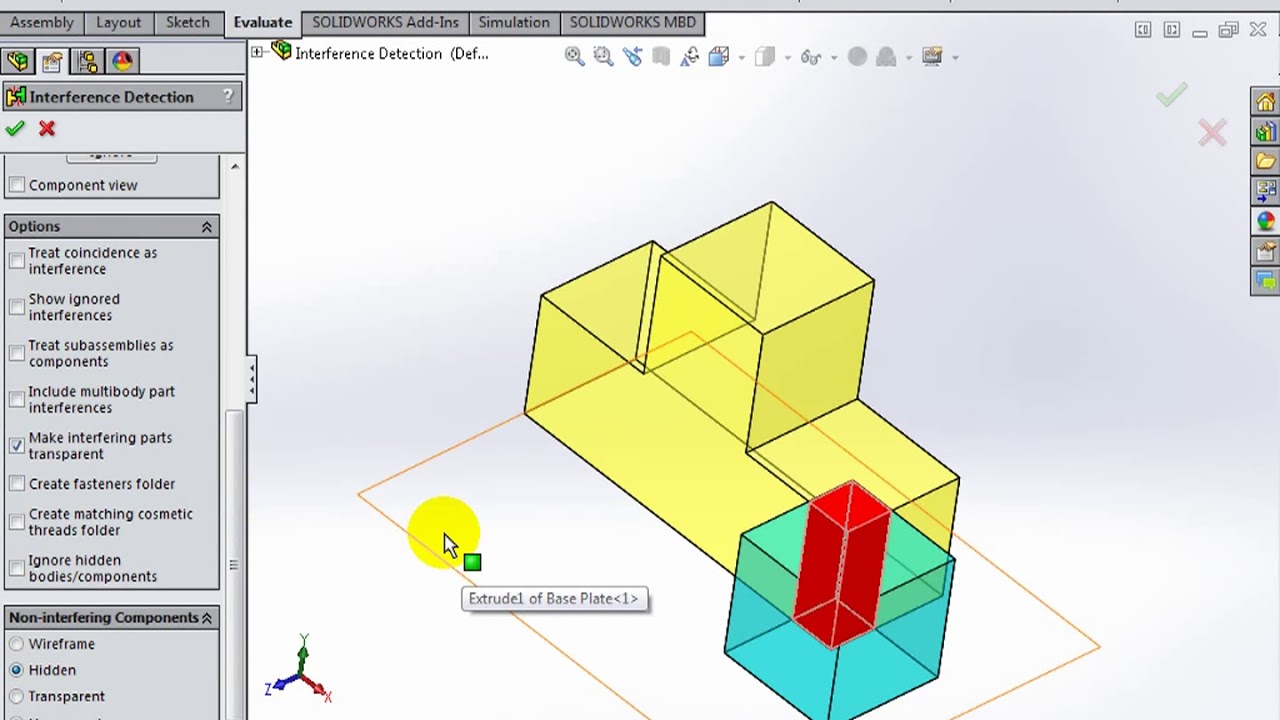Open the SOLIDWORKS Forum chat icon
The image size is (1280, 720).
pos(1265,280)
